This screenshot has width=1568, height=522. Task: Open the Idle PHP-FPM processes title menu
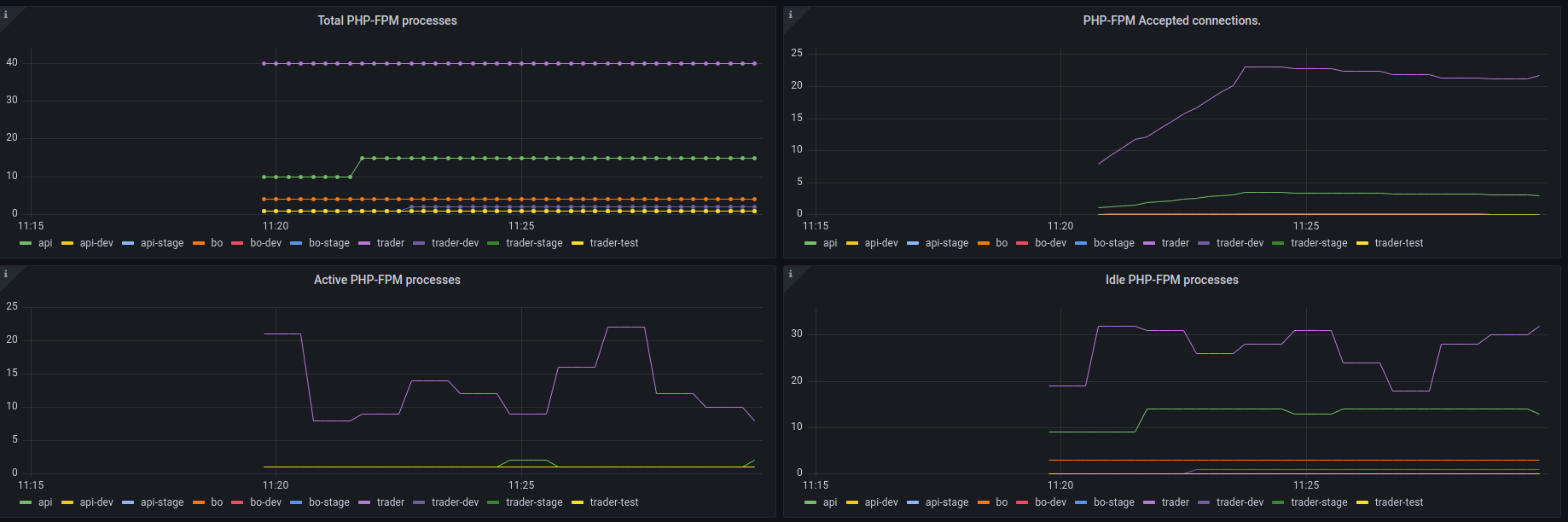[x=1171, y=280]
